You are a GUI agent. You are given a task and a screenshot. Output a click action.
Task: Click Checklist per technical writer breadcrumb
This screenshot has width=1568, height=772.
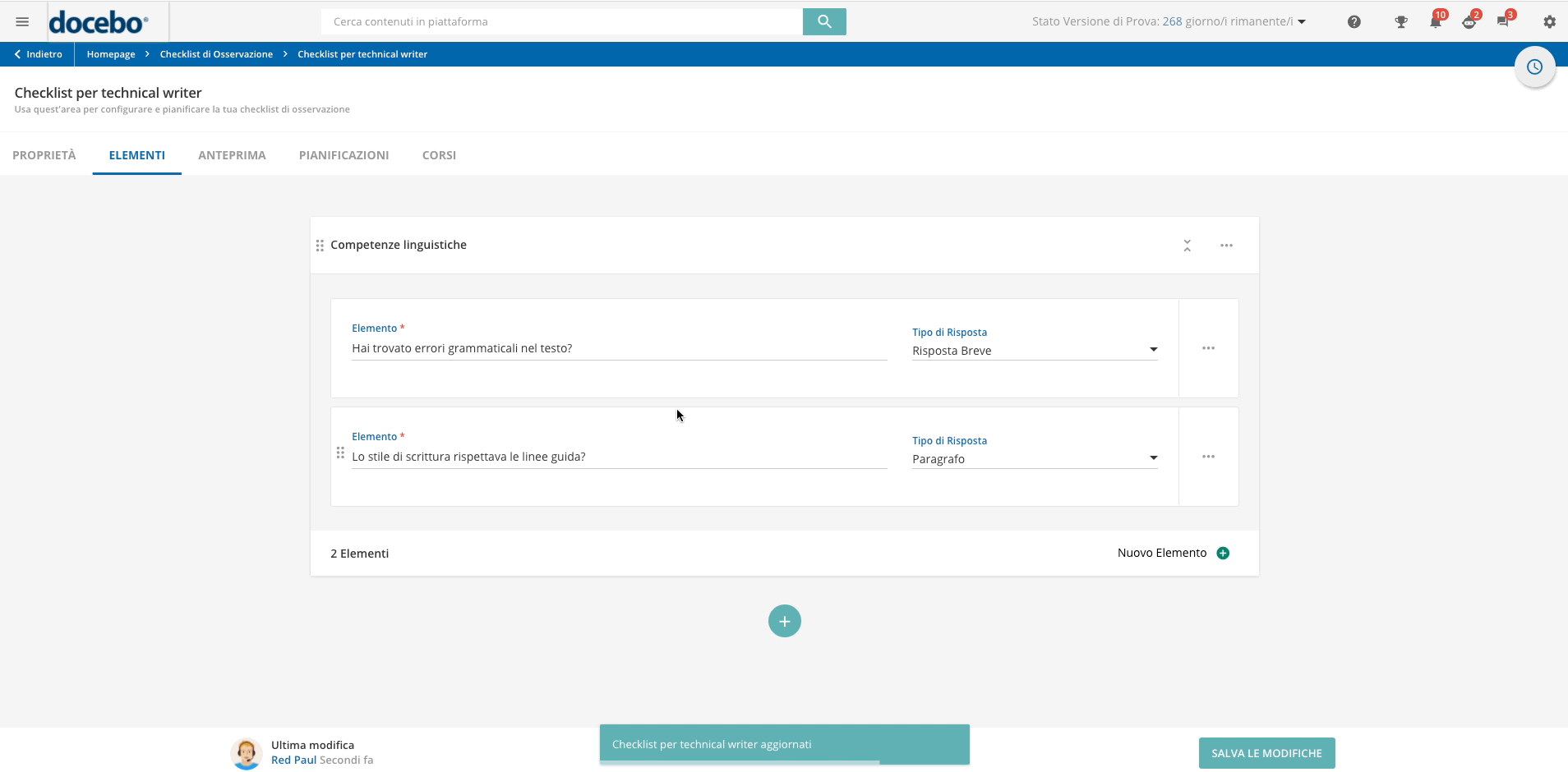click(362, 54)
